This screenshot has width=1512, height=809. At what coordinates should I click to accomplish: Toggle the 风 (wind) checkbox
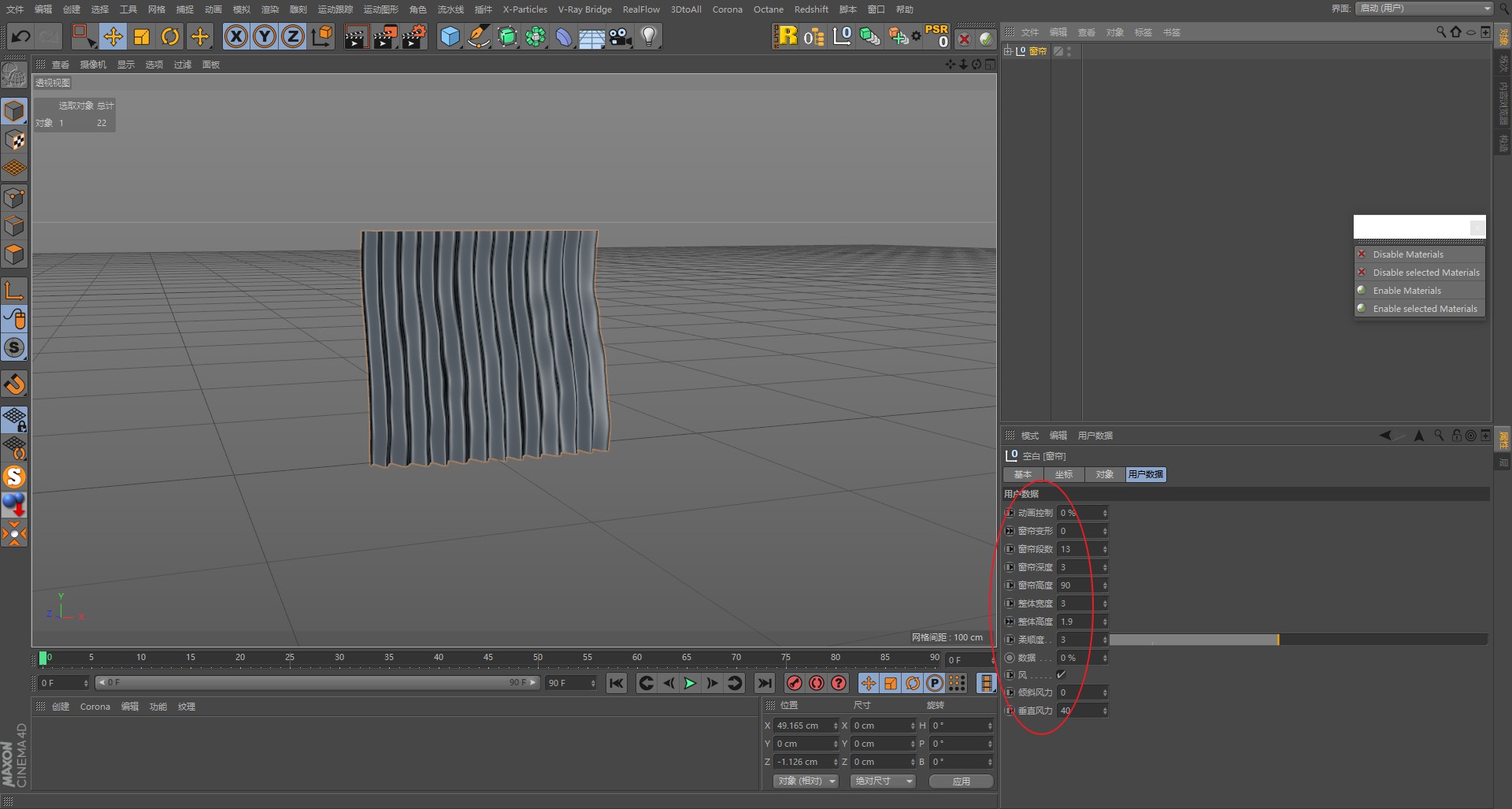(x=1061, y=675)
